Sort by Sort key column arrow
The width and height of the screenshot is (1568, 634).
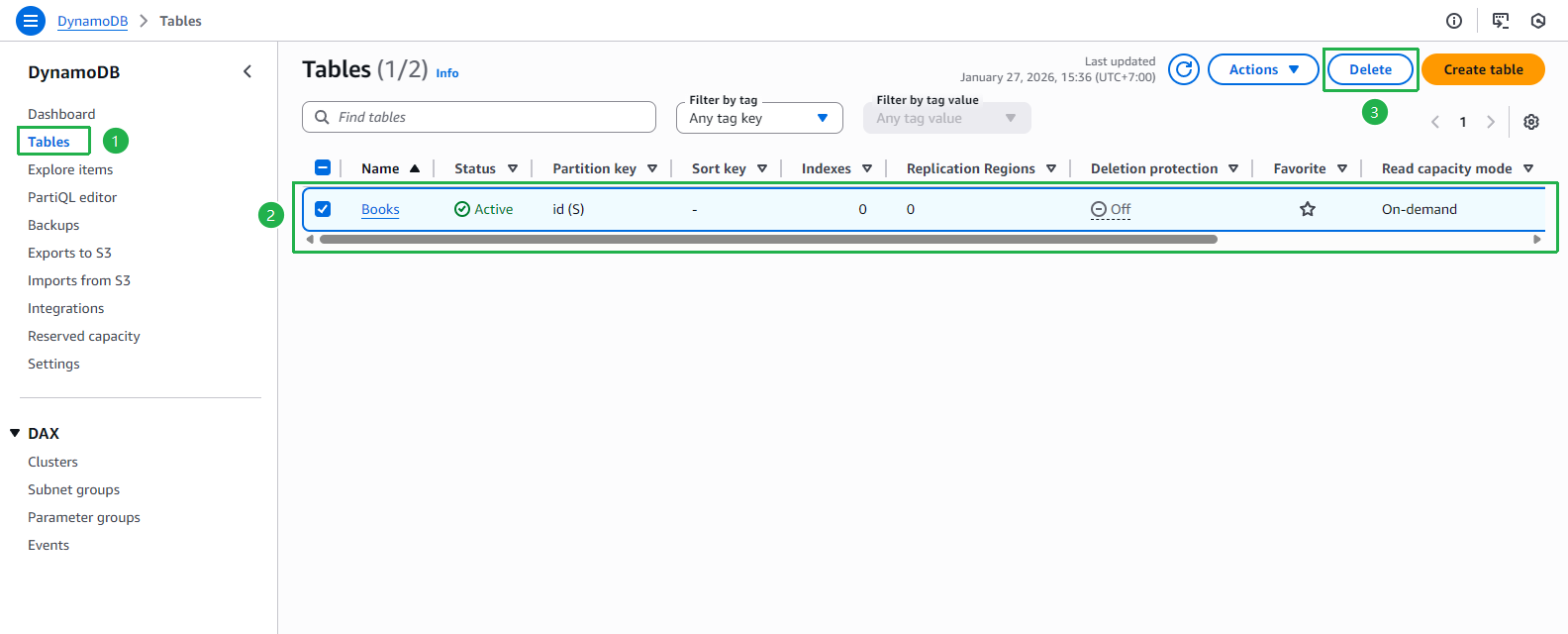click(x=762, y=168)
